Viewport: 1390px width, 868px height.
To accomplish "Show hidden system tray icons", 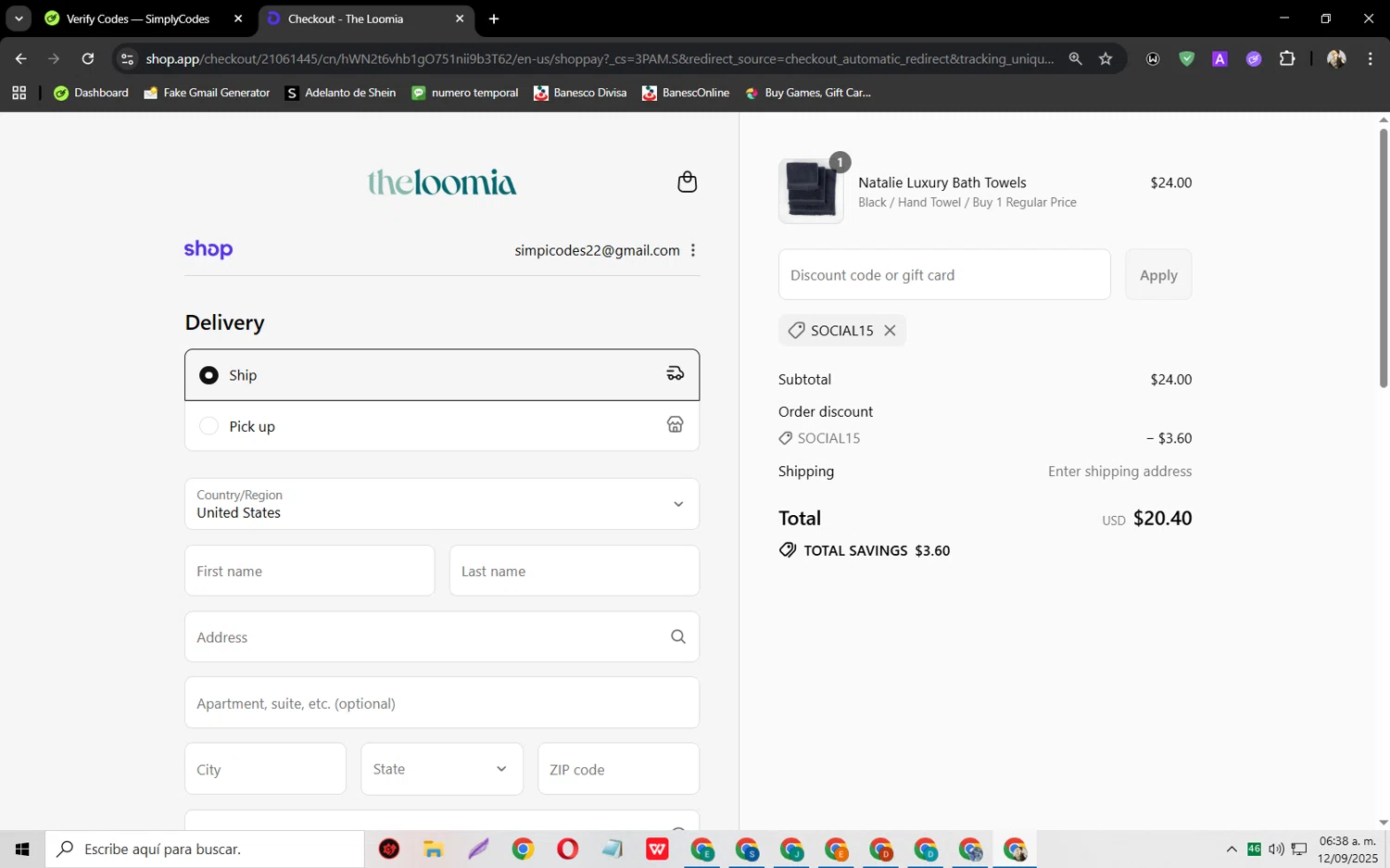I will click(1232, 849).
